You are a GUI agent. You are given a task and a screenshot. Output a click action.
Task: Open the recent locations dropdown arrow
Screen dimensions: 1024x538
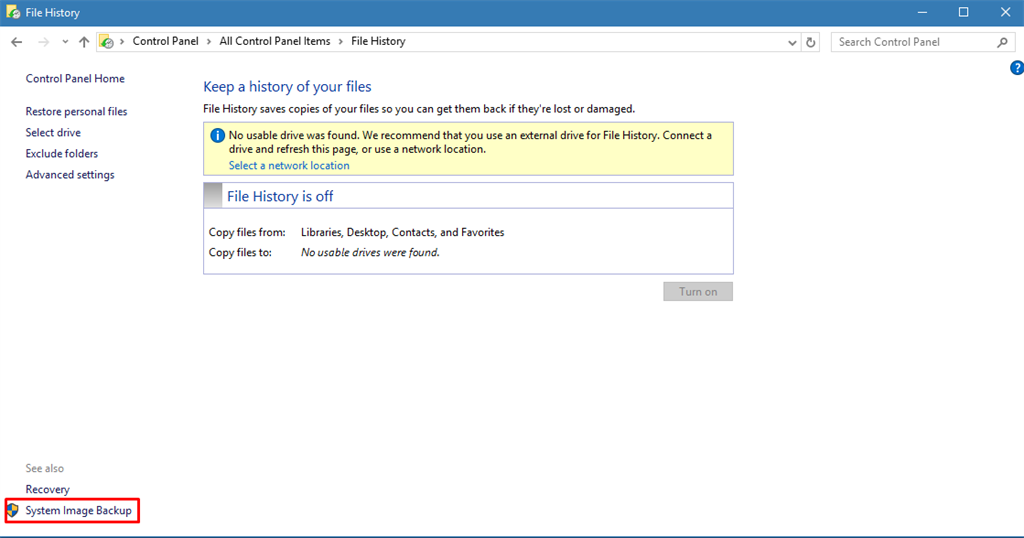tap(65, 42)
